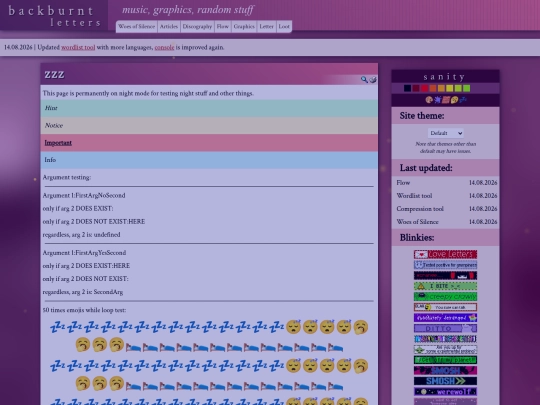Click the backburnt letters site logo

[54, 16]
